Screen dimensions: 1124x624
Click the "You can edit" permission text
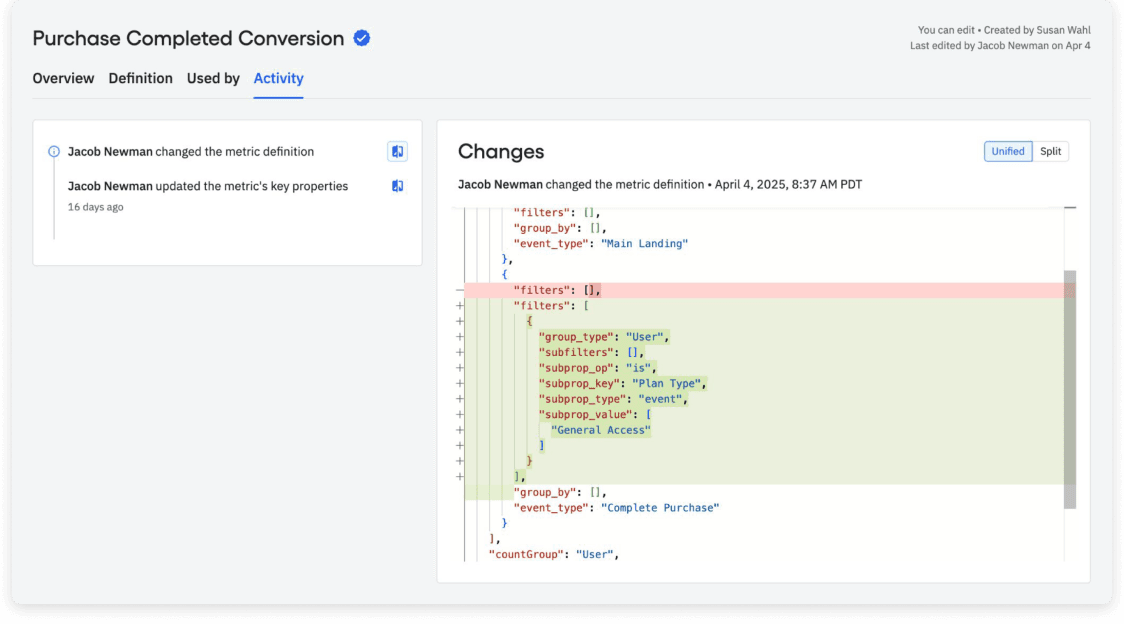(944, 30)
